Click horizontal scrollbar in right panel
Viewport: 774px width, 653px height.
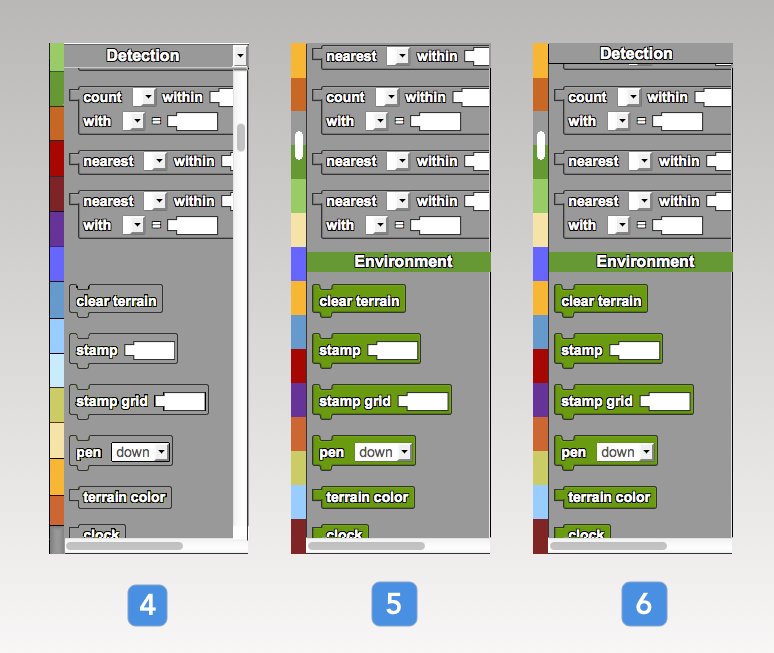608,546
